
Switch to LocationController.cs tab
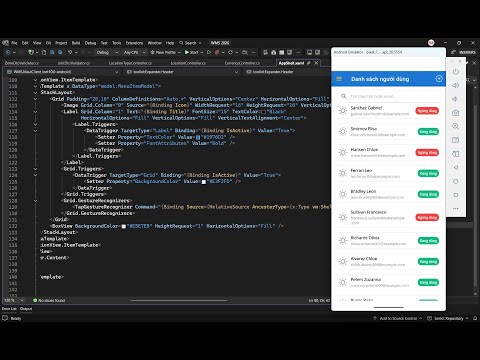(188, 63)
